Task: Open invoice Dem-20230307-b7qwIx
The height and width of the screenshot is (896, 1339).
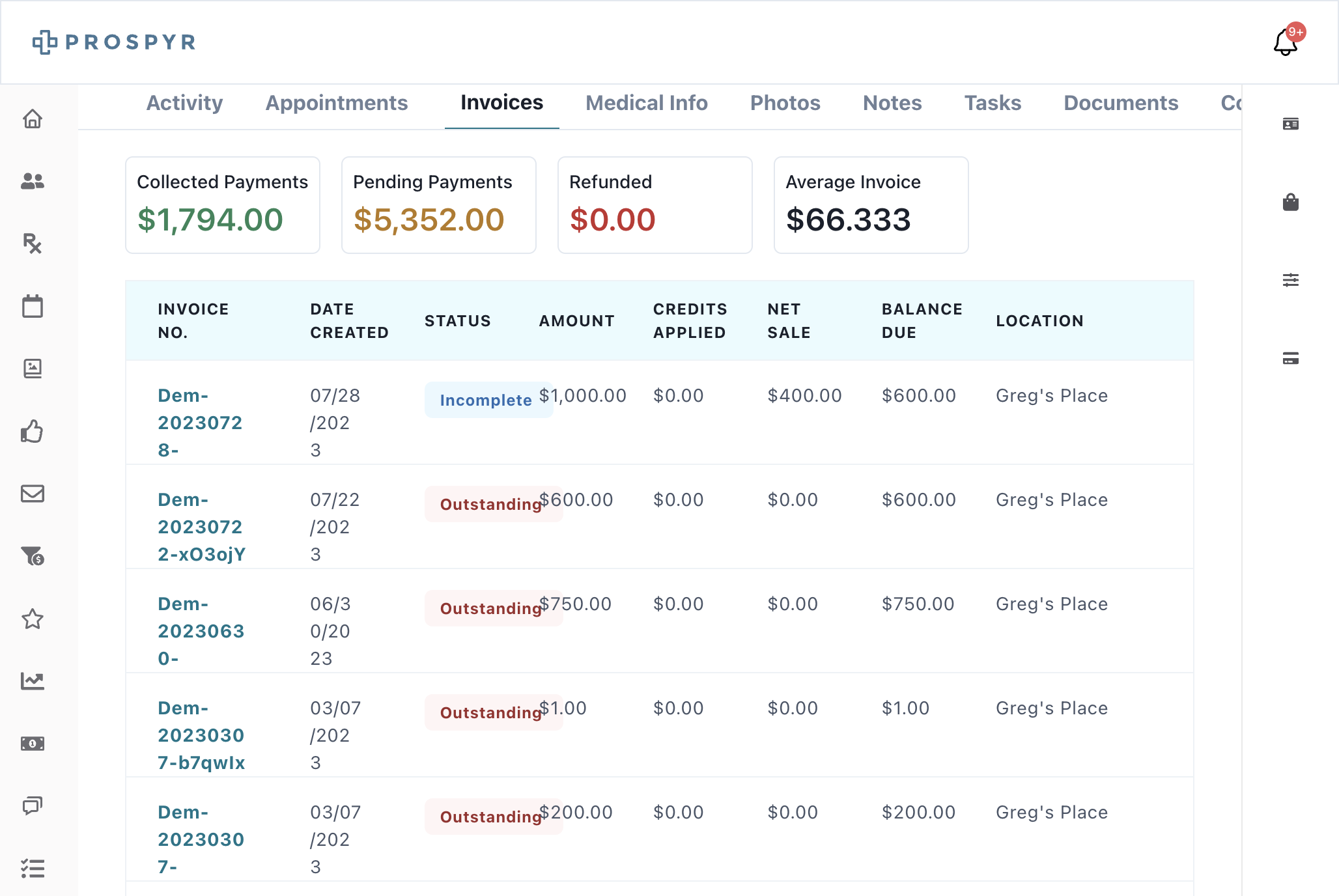Action: 202,735
